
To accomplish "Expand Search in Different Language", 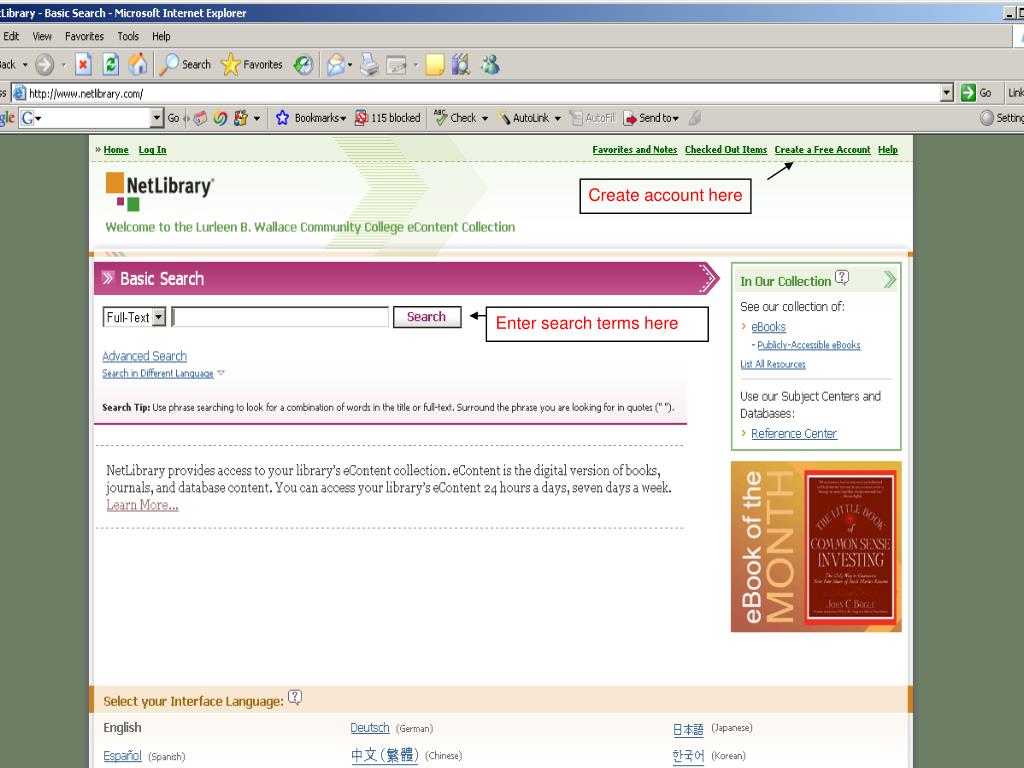I will [163, 374].
